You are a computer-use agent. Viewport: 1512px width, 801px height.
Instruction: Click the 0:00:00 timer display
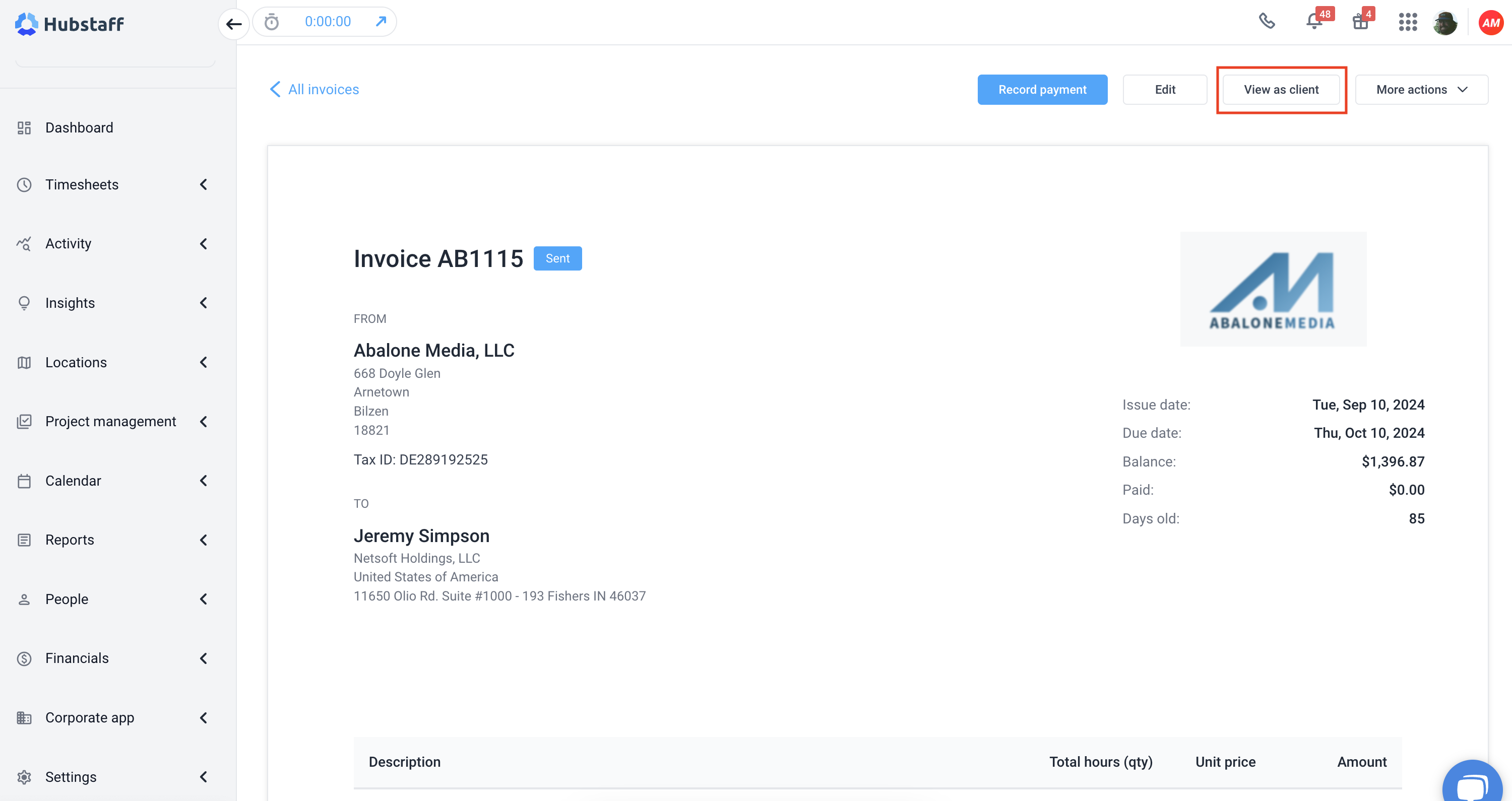[x=328, y=22]
